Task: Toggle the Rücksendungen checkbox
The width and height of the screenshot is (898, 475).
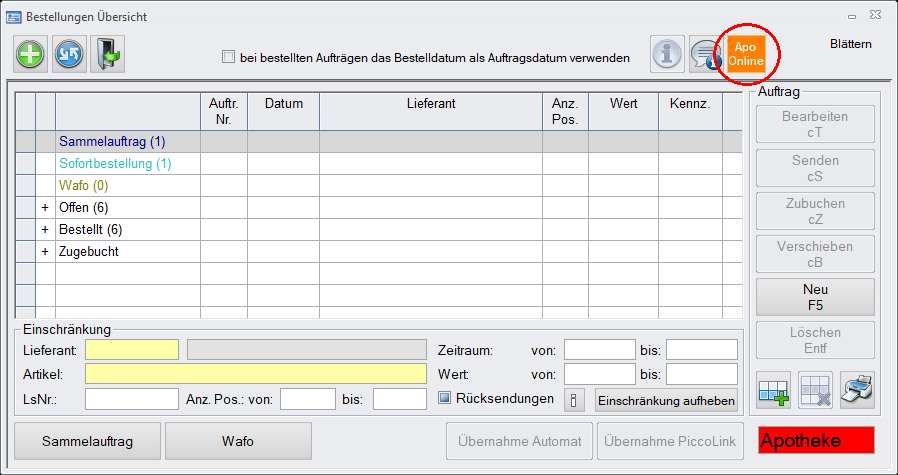Action: point(446,399)
